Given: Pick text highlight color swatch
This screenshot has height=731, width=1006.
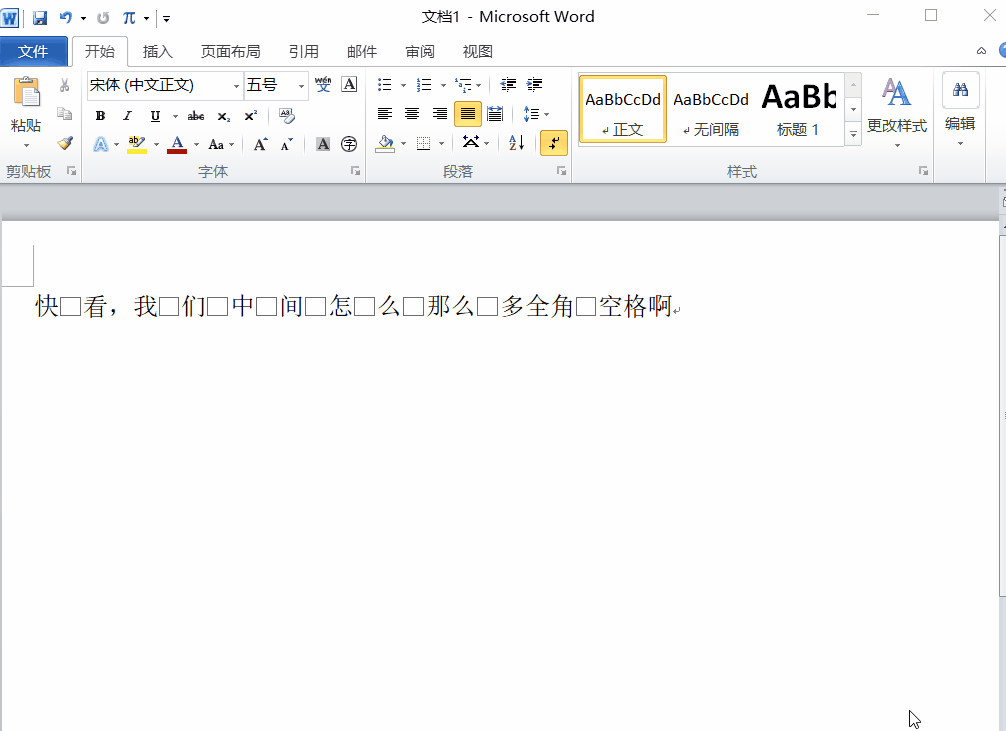Looking at the screenshot, I should 137,144.
